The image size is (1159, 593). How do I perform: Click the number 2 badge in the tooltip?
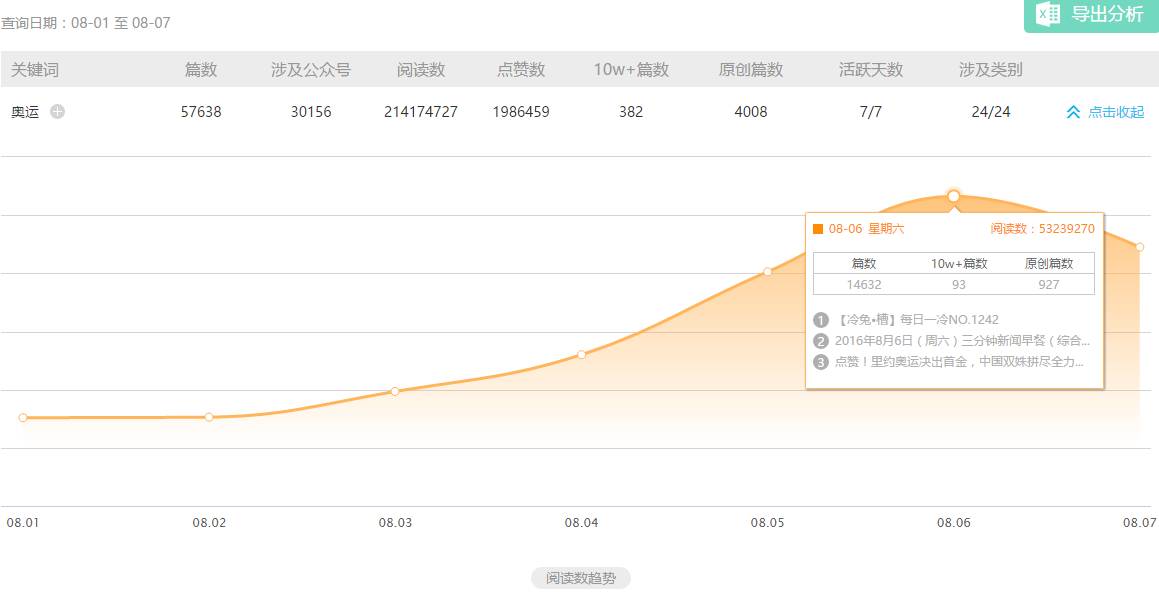coord(821,341)
